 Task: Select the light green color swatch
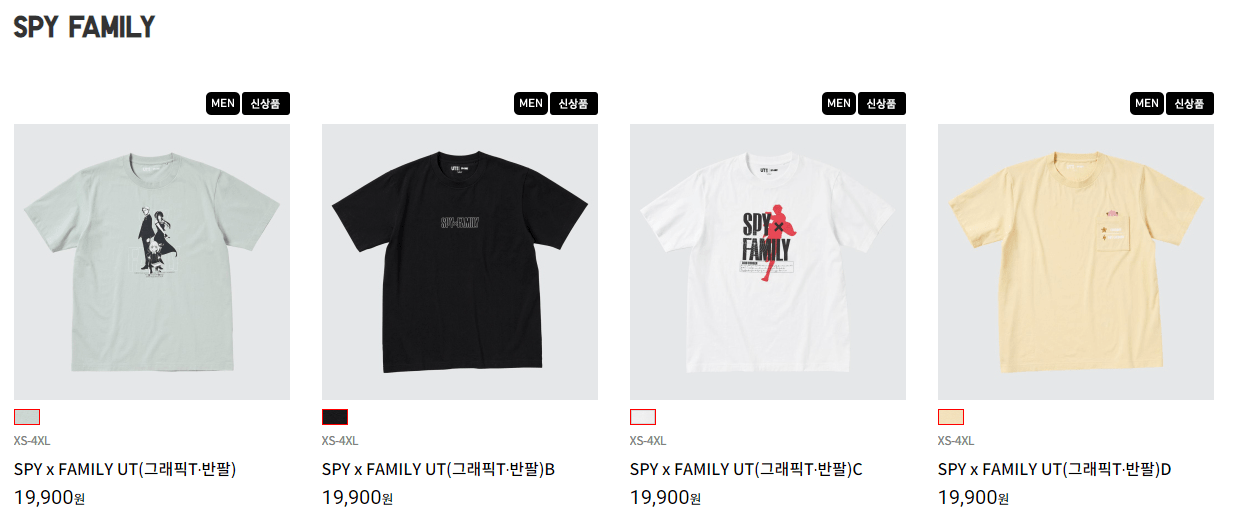coord(27,417)
